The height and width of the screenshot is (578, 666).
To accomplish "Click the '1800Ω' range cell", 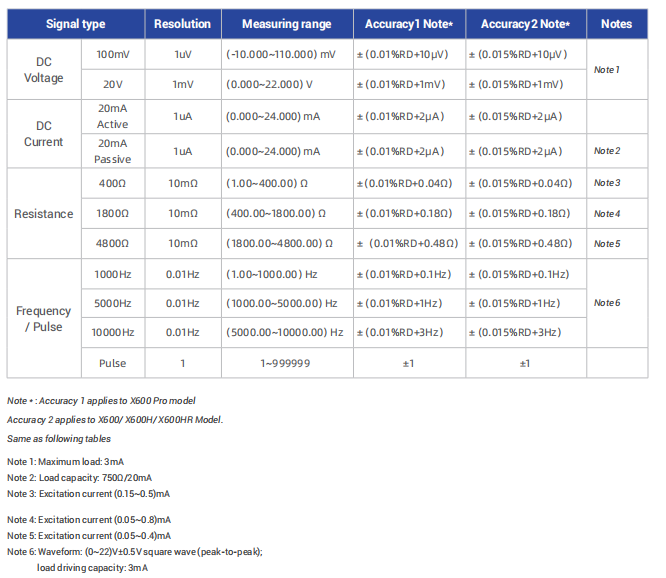I will click(113, 213).
